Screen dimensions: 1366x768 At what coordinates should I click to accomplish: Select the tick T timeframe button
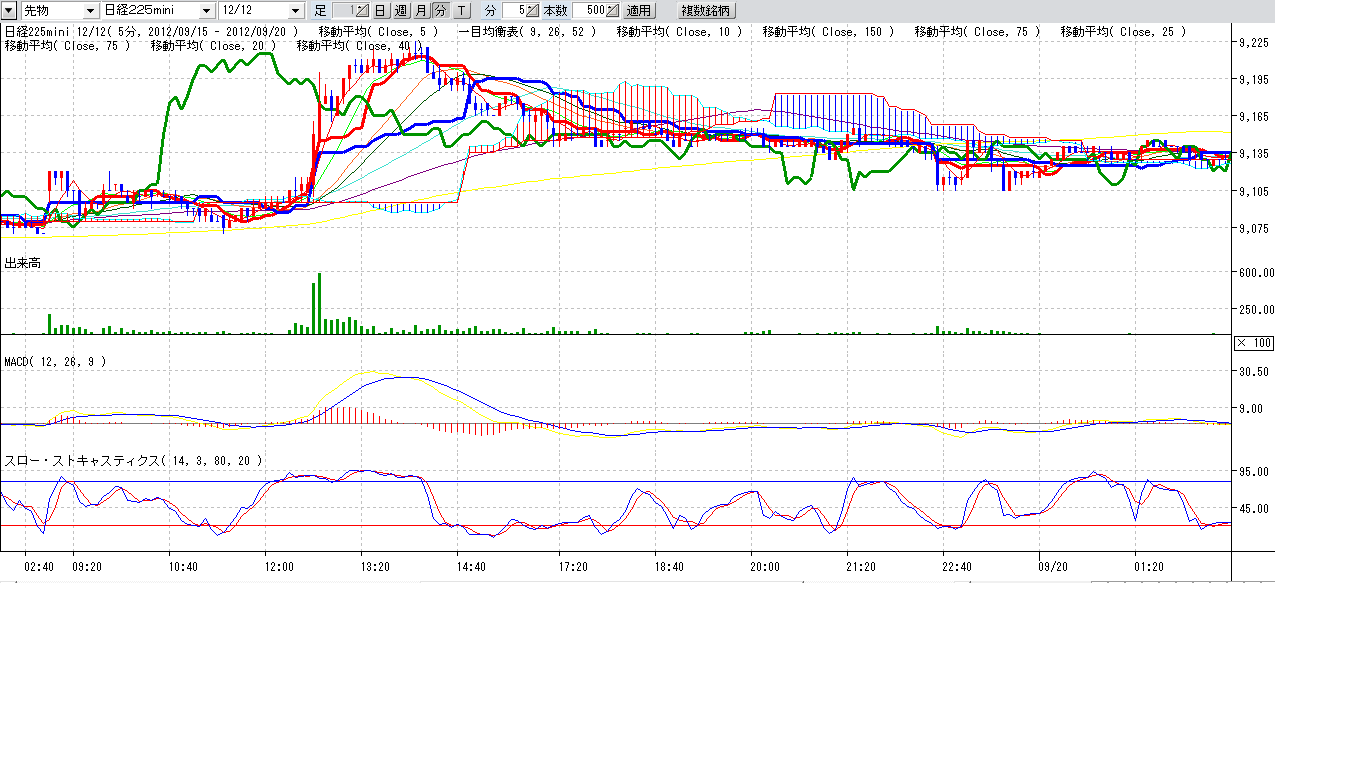(460, 10)
